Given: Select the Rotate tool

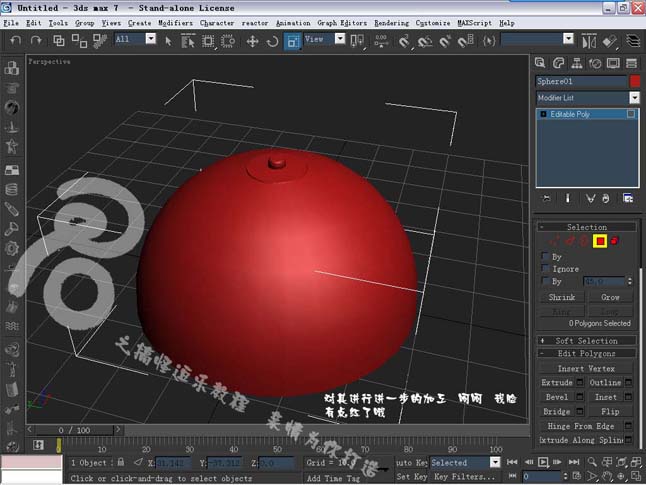Looking at the screenshot, I should [272, 41].
